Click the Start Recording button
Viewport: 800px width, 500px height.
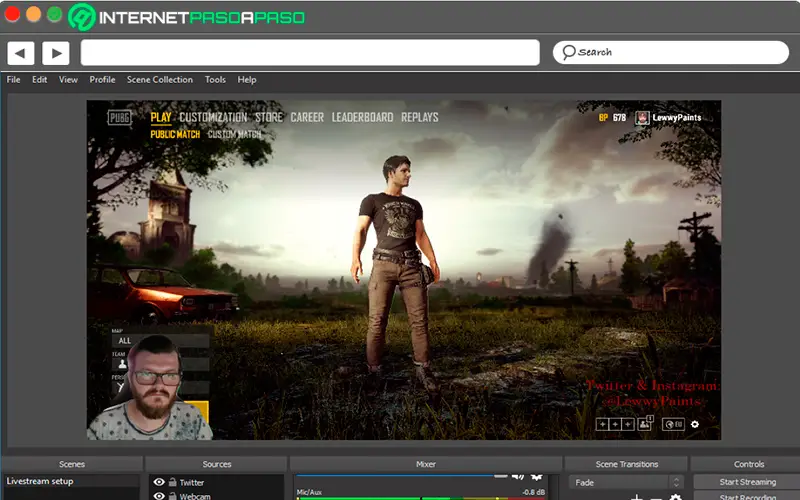pyautogui.click(x=747, y=496)
